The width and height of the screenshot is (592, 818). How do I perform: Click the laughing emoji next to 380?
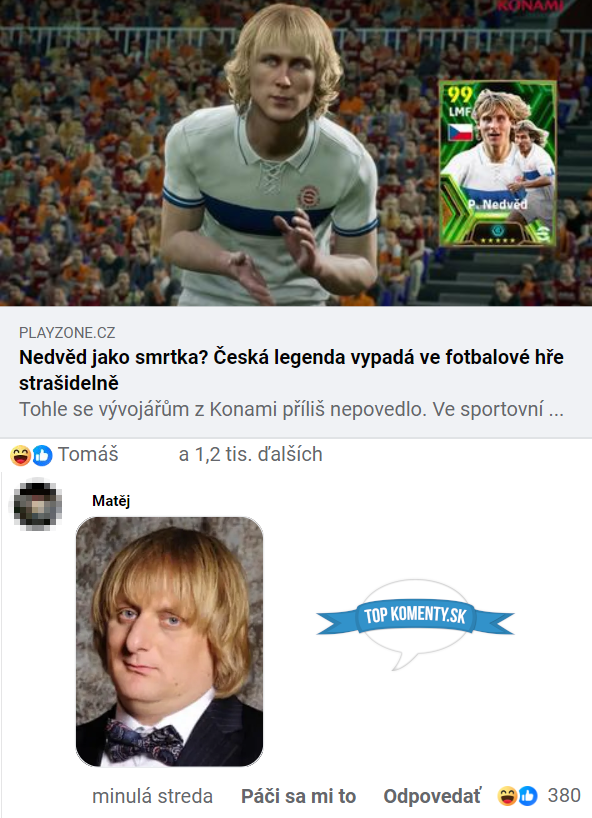(x=507, y=796)
